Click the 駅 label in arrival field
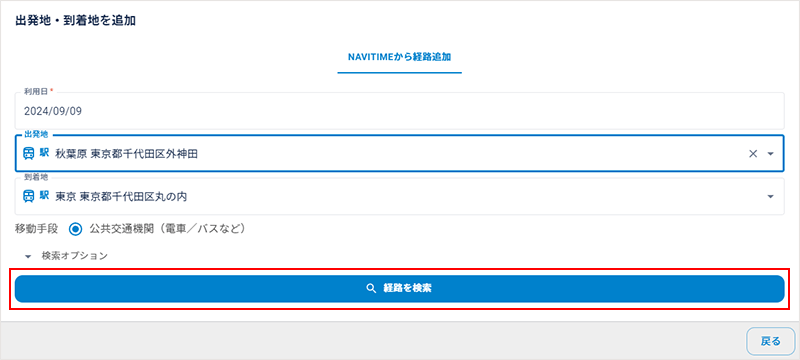The width and height of the screenshot is (800, 360). point(44,196)
